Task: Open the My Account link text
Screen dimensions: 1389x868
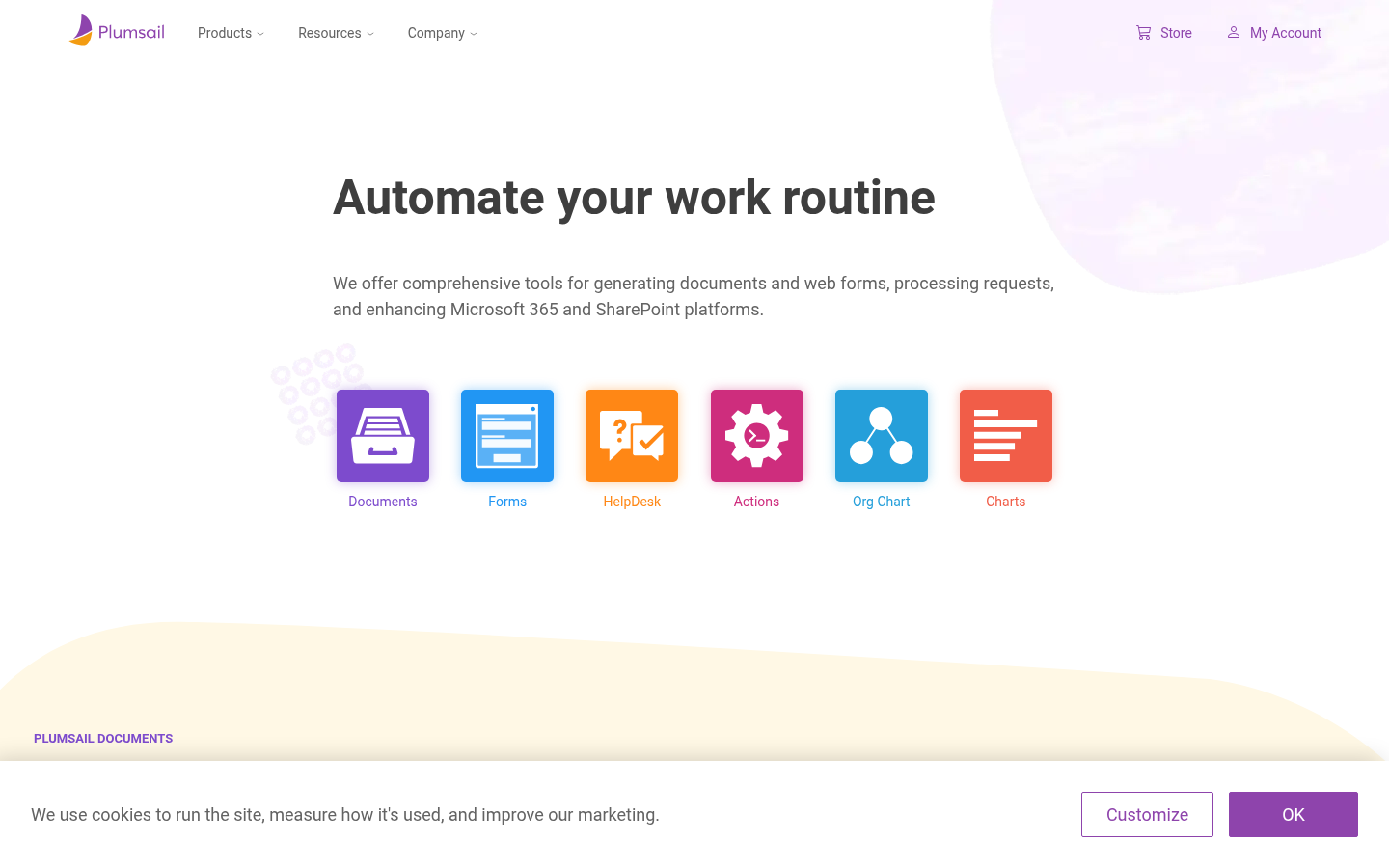Action: pos(1286,33)
